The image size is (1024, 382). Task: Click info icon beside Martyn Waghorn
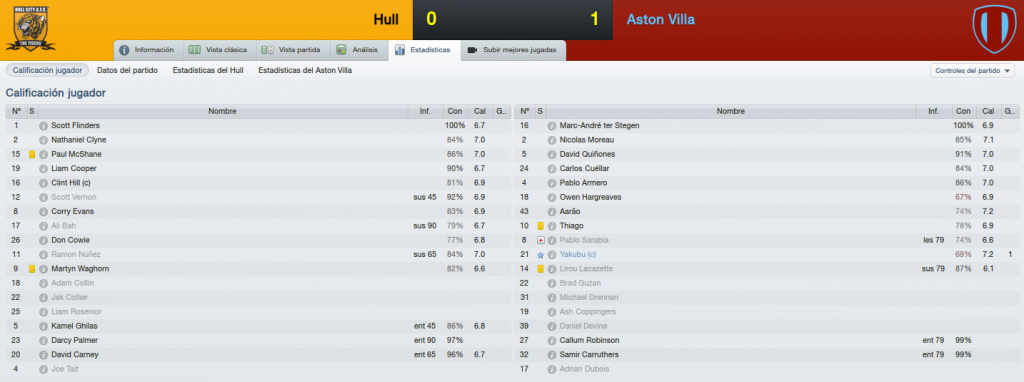[x=43, y=269]
